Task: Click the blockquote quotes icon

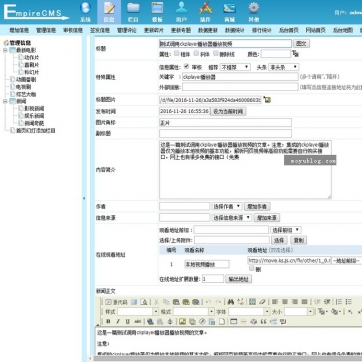Action: (263, 321)
